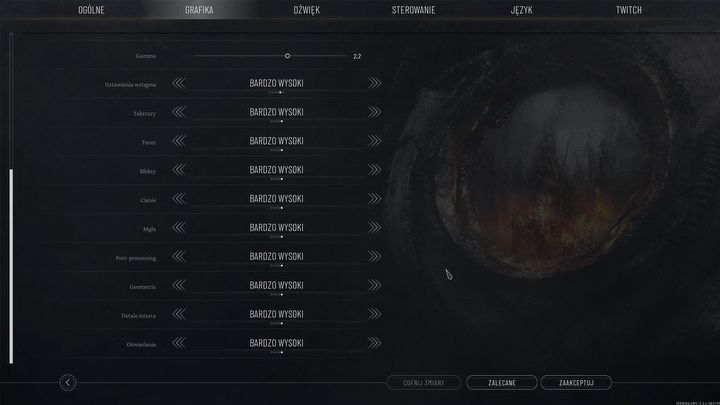
Task: Raise the Mgła setting with right chevrons
Action: point(374,227)
